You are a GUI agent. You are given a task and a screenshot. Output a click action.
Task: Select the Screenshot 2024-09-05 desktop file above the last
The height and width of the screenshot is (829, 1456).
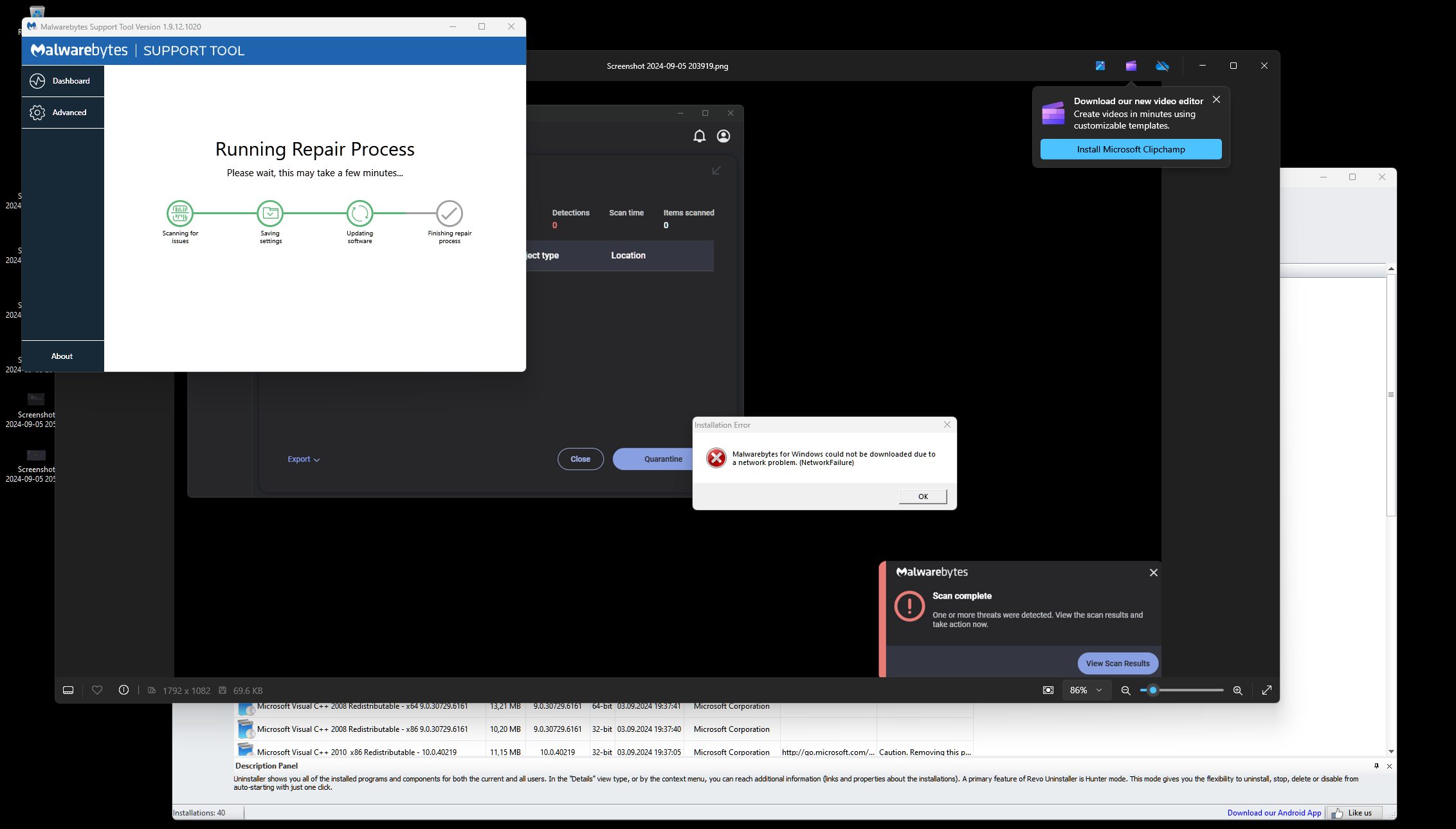tap(32, 410)
